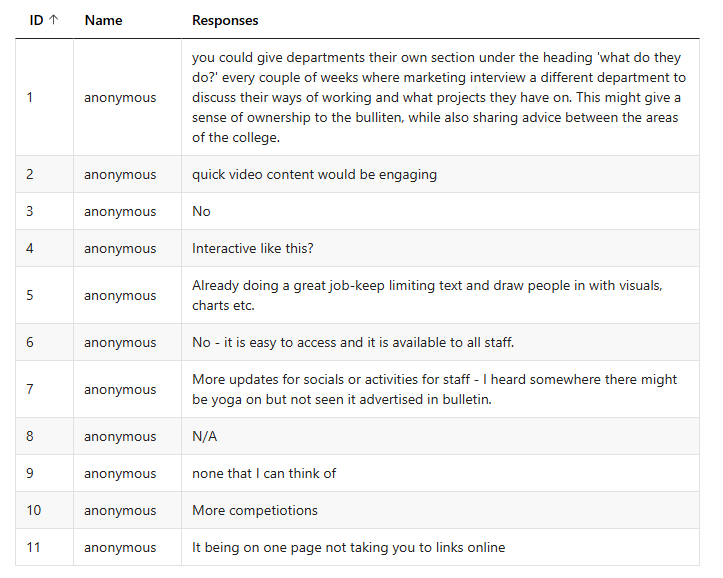Click ID number 1 in the first row
This screenshot has width=723, height=578.
pos(30,97)
